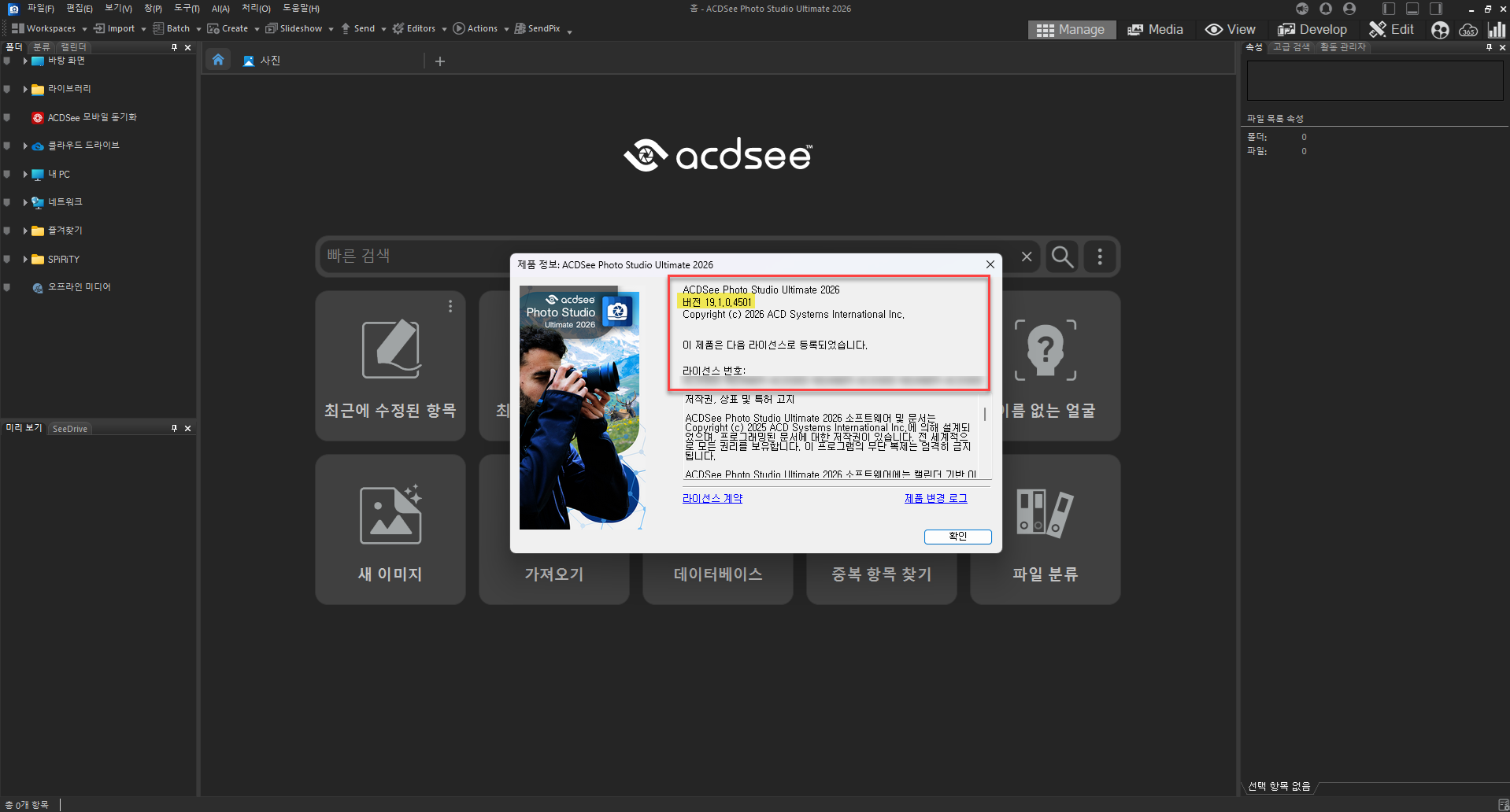The width and height of the screenshot is (1510, 812).
Task: Pin the 미리 보기 panel
Action: tap(174, 428)
